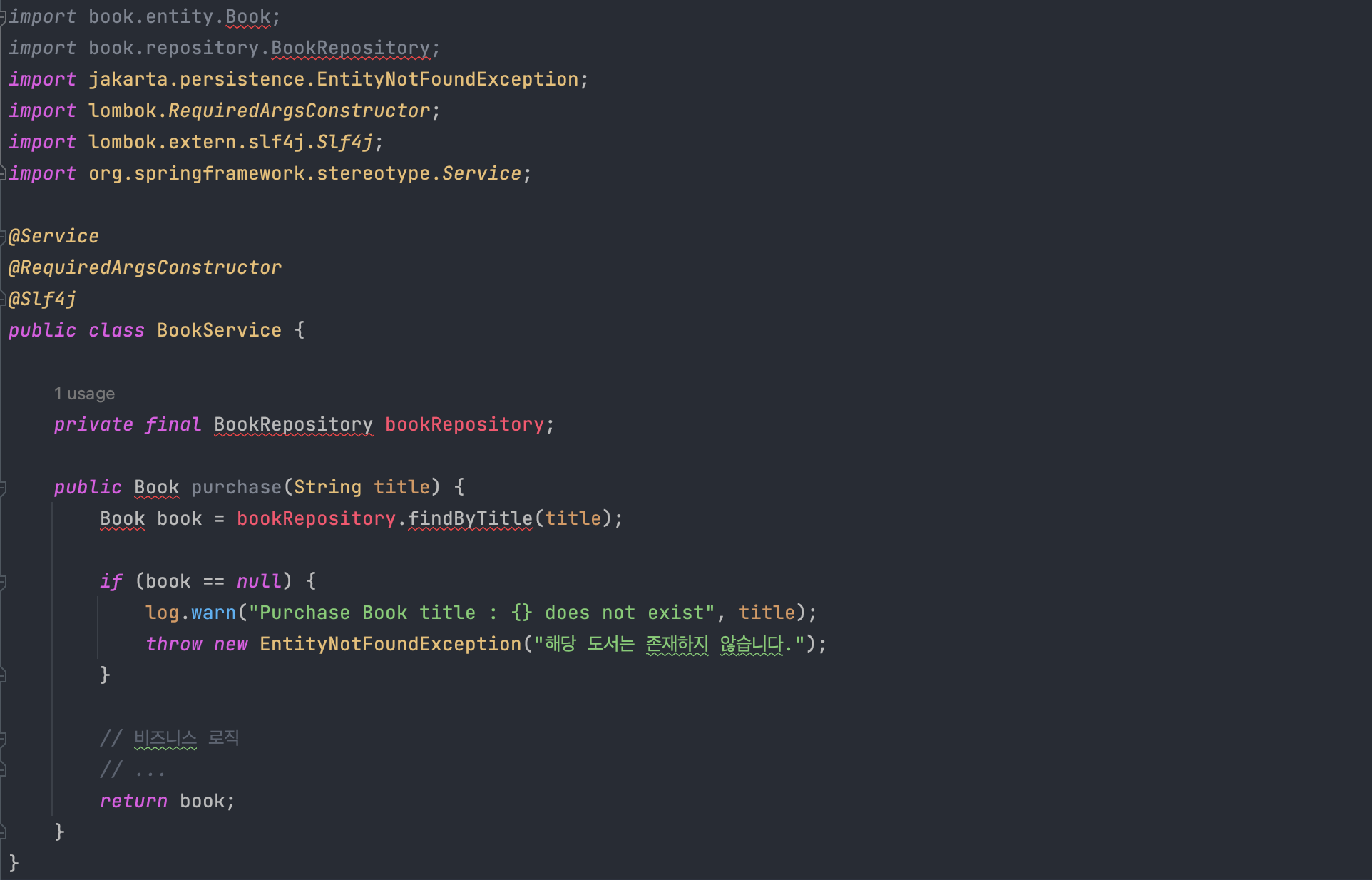Viewport: 1372px width, 880px height.
Task: Click the BookService class name
Action: pos(219,331)
